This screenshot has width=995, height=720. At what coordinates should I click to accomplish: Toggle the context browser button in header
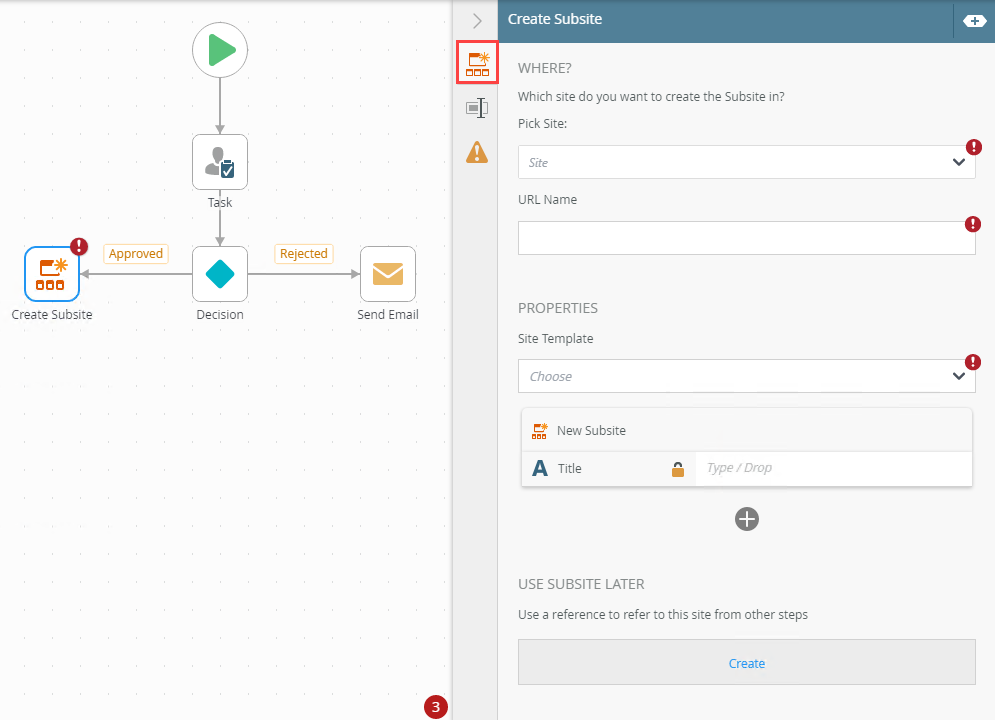(x=973, y=20)
